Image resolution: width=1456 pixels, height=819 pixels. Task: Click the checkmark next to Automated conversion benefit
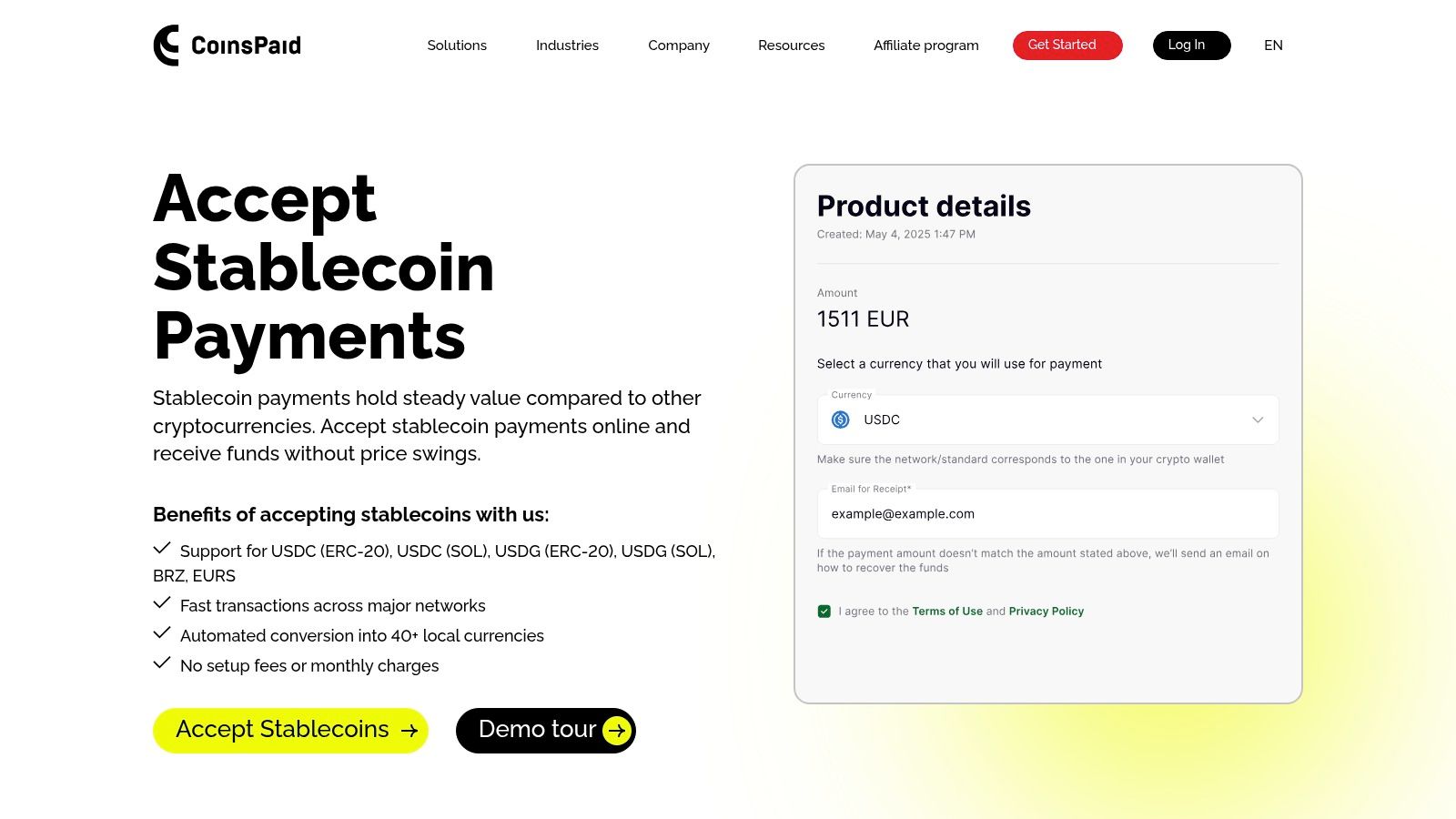[x=163, y=632]
